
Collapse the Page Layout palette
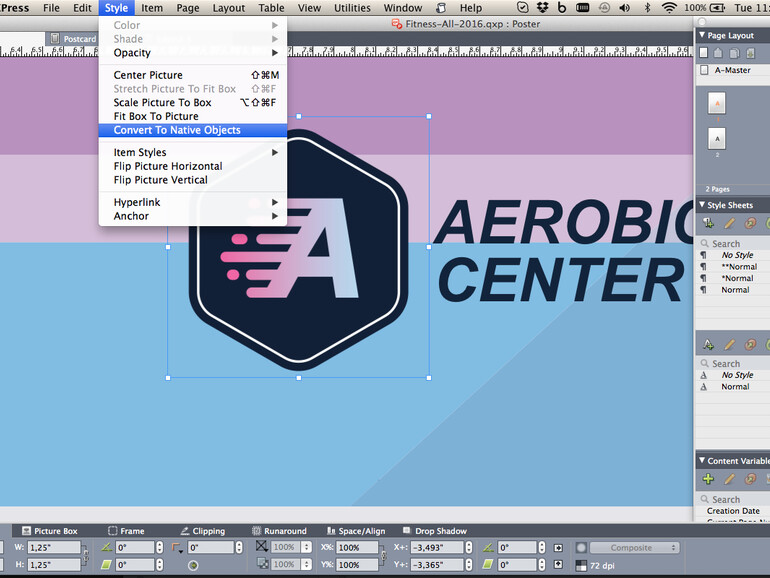click(x=702, y=35)
